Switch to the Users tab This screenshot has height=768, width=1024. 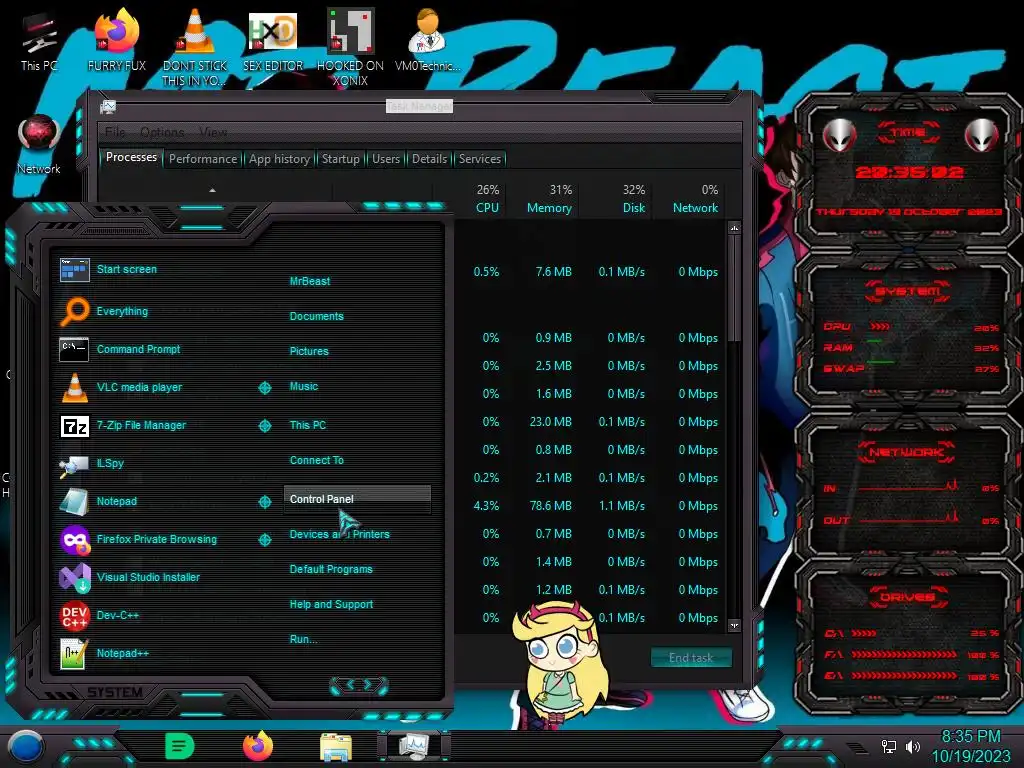(x=386, y=159)
